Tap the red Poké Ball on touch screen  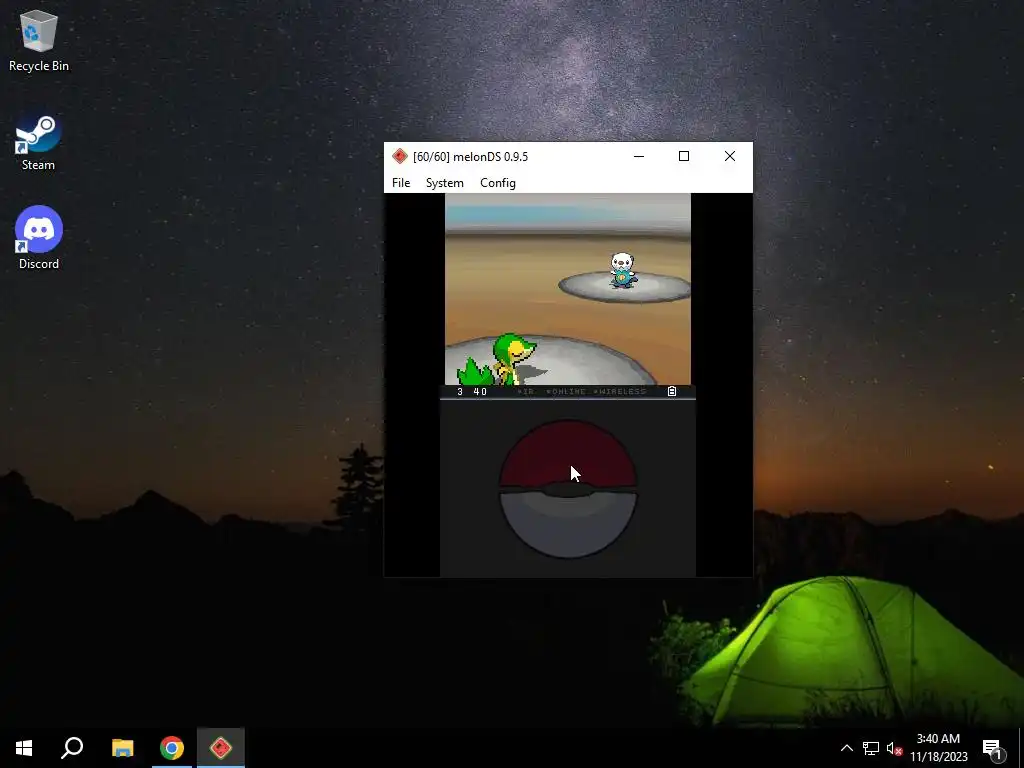point(568,488)
